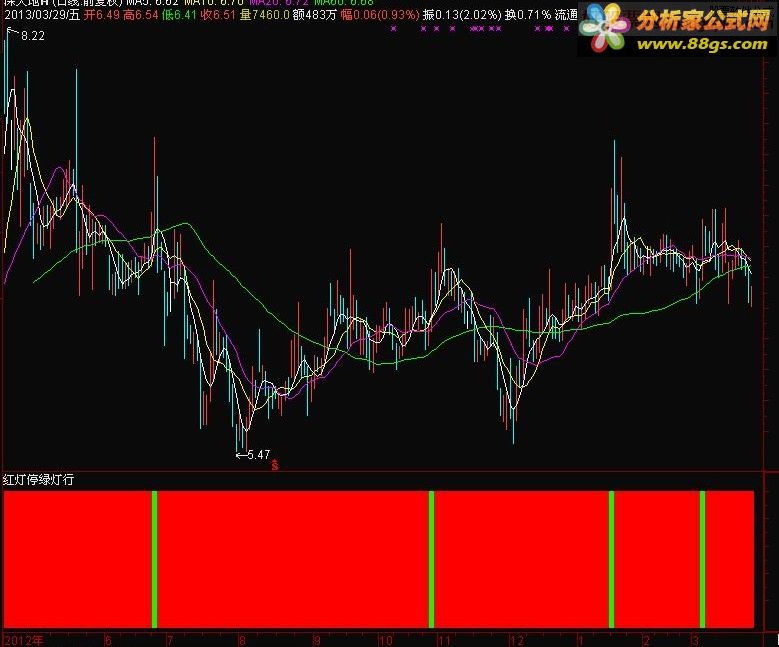Click month 10 on the time axis

[386, 640]
